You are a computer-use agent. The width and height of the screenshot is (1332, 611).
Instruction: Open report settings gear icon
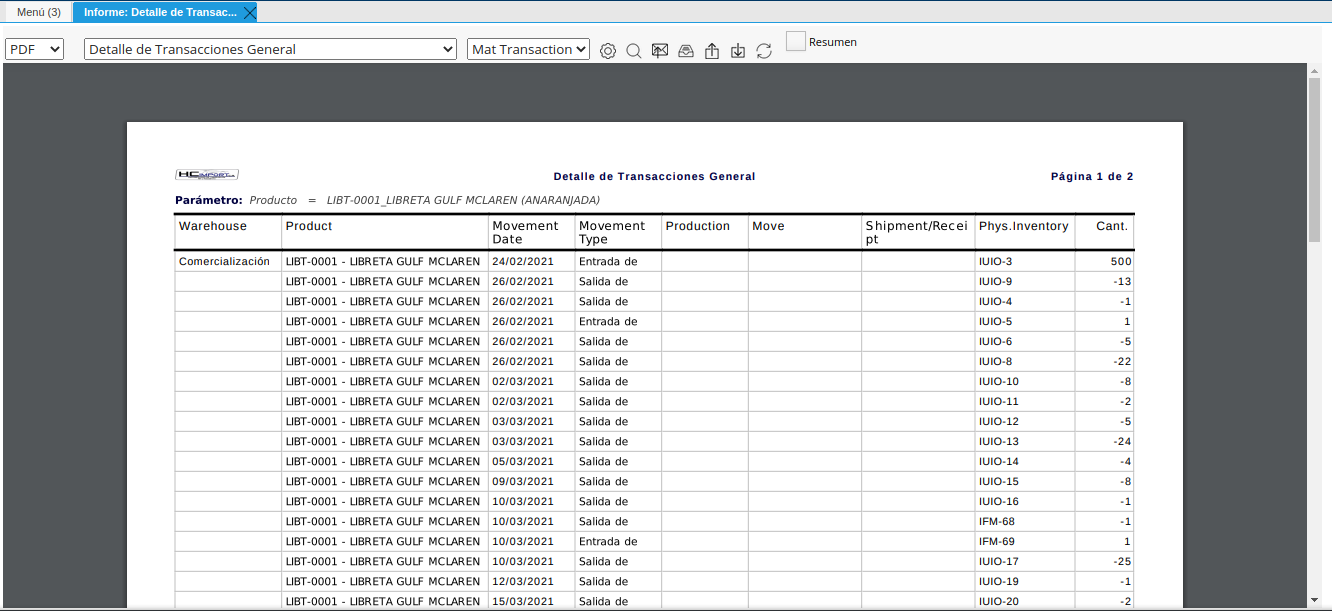coord(608,50)
